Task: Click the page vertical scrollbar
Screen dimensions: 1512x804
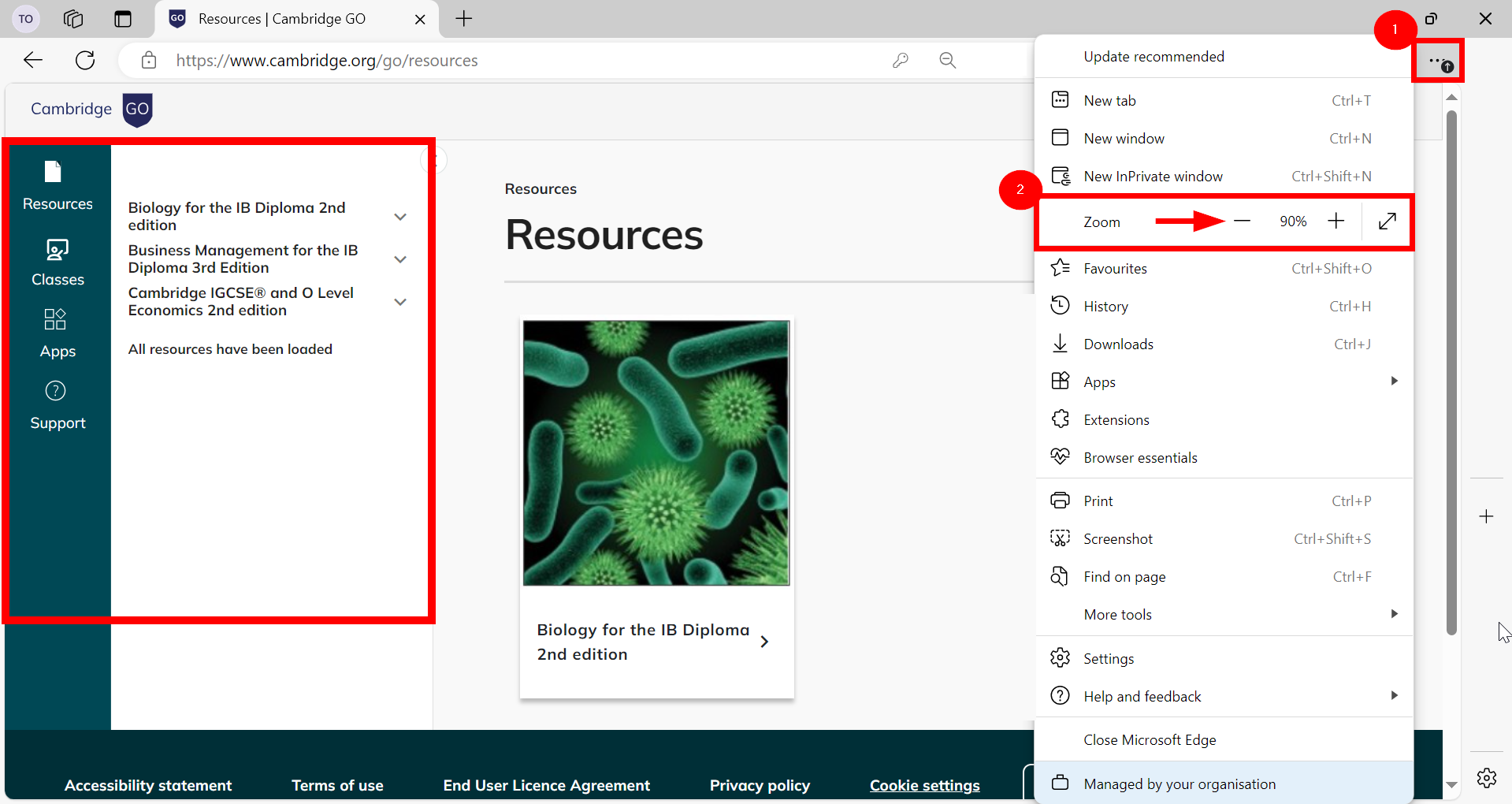Action: coord(1451,372)
